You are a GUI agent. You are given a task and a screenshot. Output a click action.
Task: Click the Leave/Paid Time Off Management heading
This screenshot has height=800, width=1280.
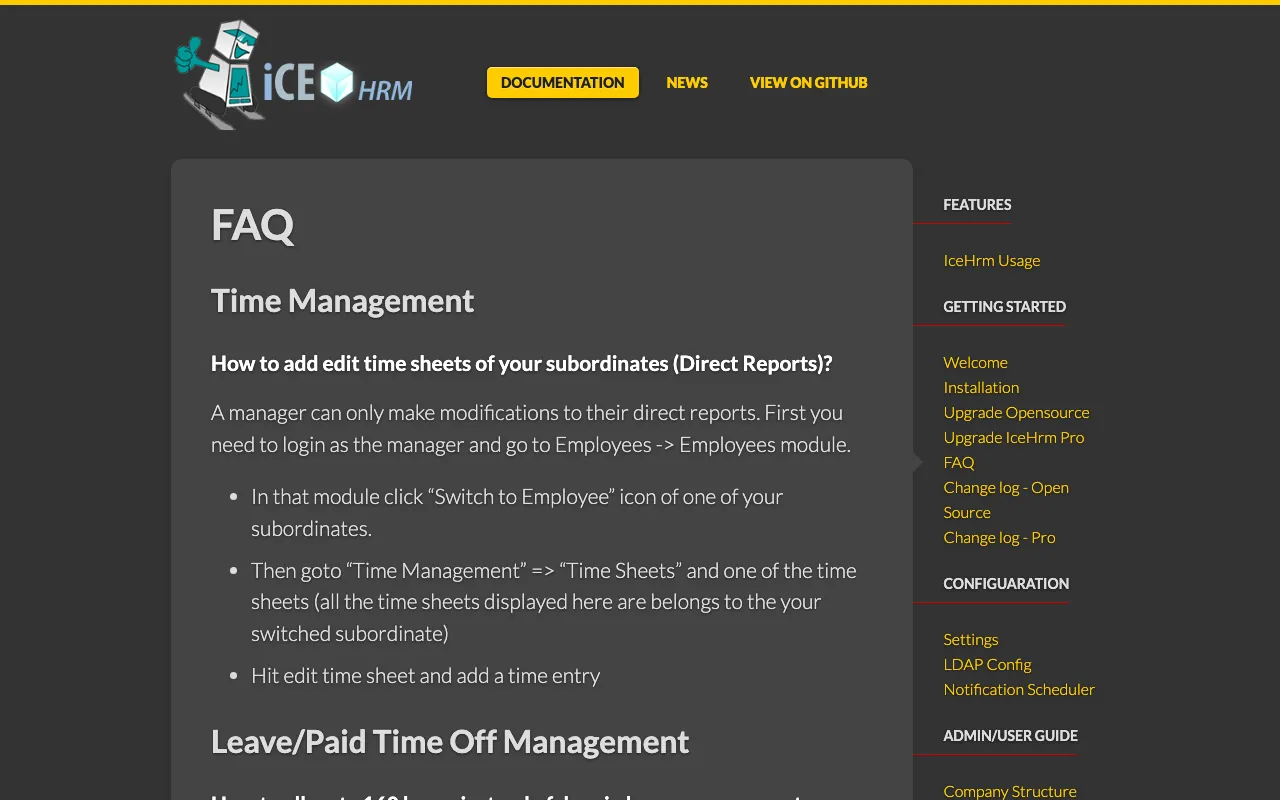pos(450,742)
